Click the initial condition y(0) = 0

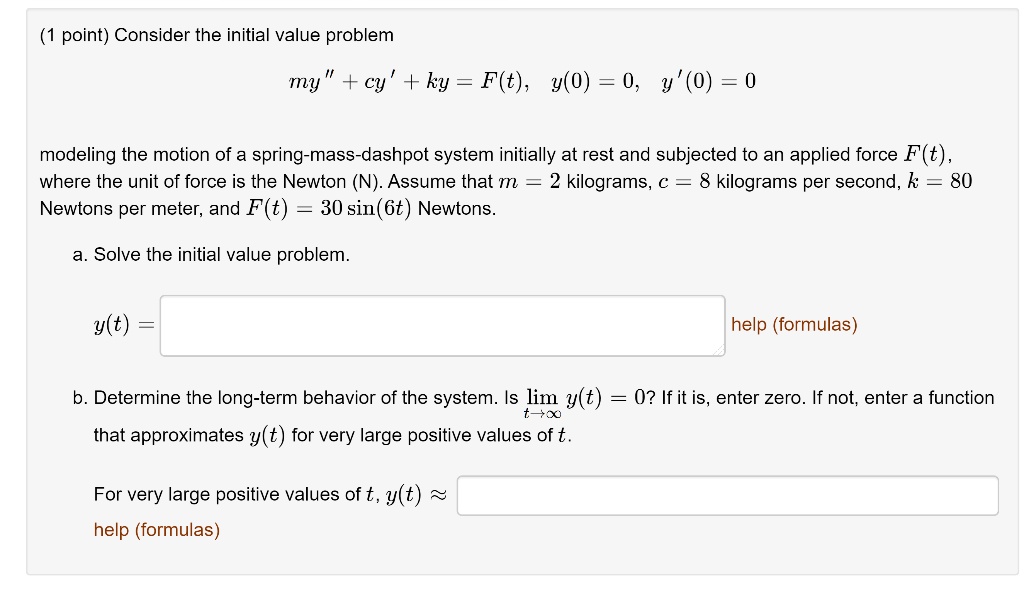coord(594,82)
